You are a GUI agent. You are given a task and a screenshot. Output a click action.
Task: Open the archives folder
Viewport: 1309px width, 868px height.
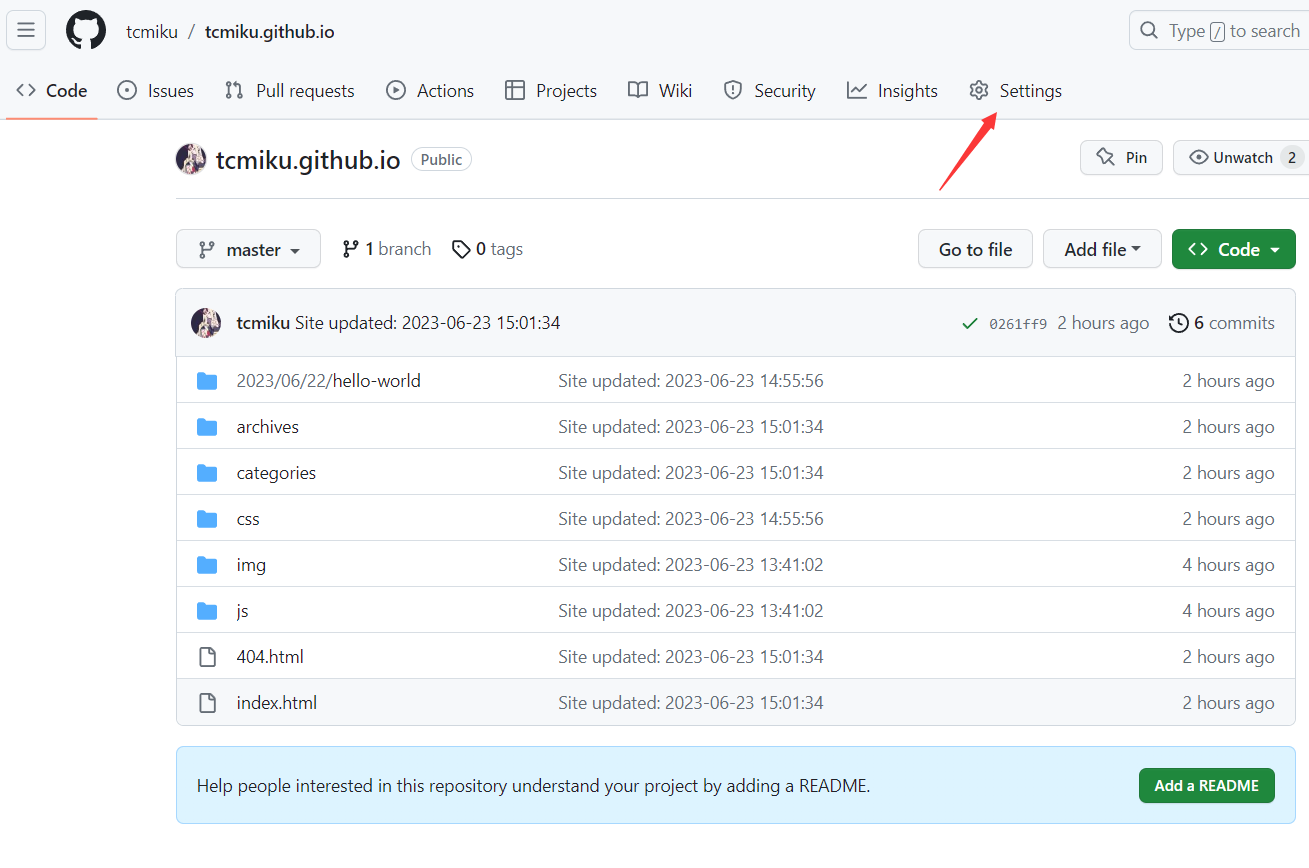(267, 427)
